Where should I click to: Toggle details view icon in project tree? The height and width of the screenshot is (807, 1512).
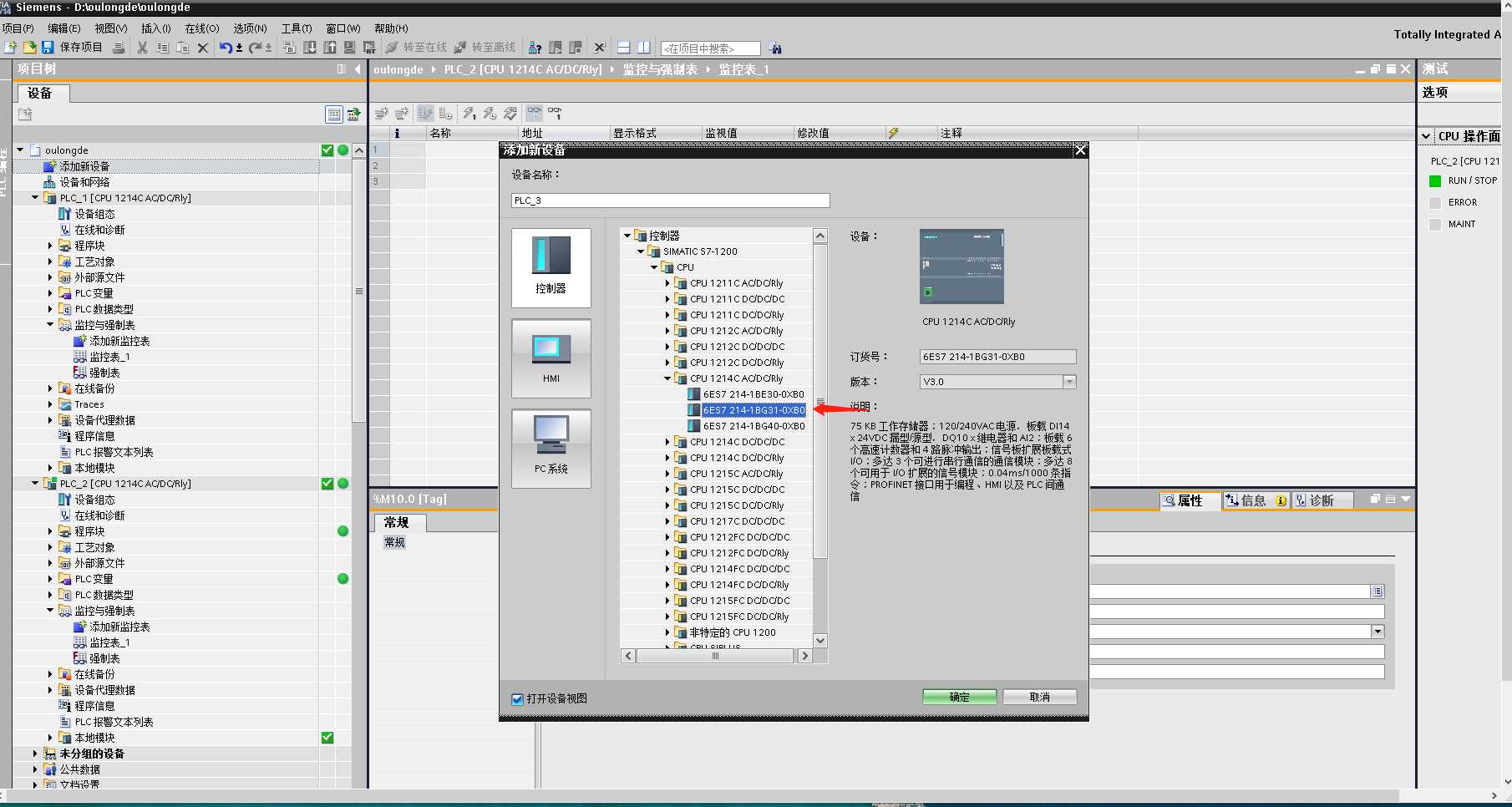tap(334, 114)
